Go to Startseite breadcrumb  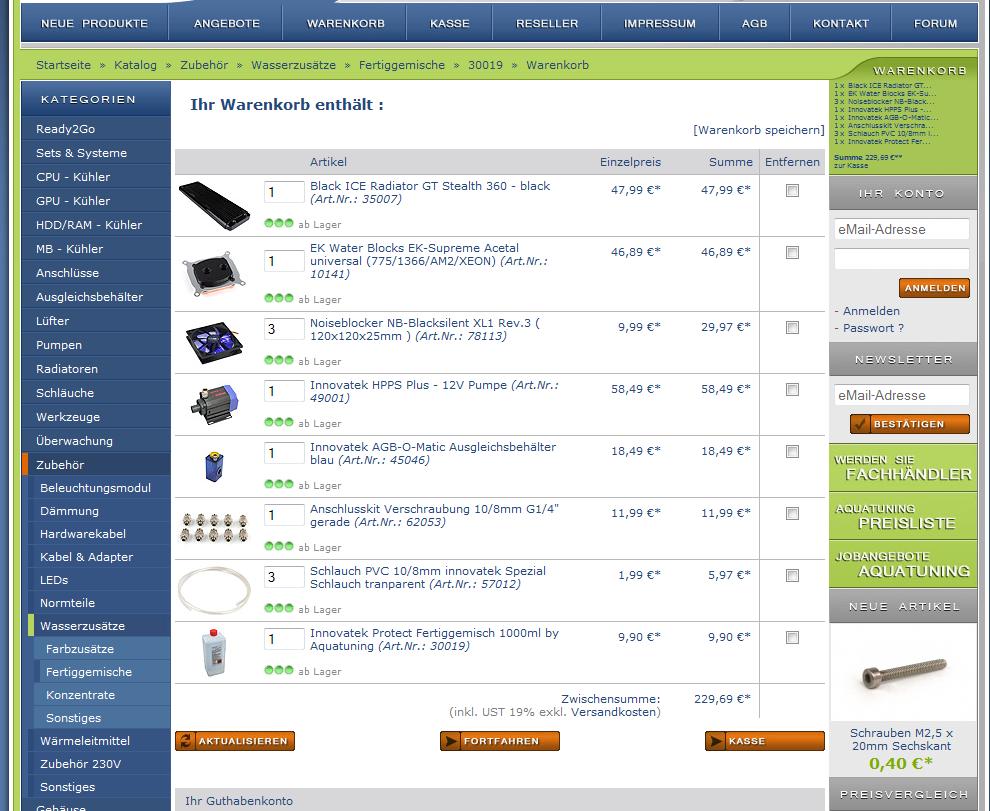(x=63, y=65)
